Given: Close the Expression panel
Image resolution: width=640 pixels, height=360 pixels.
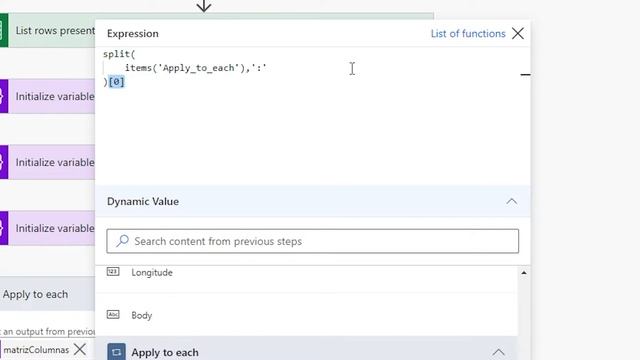Looking at the screenshot, I should 518,33.
